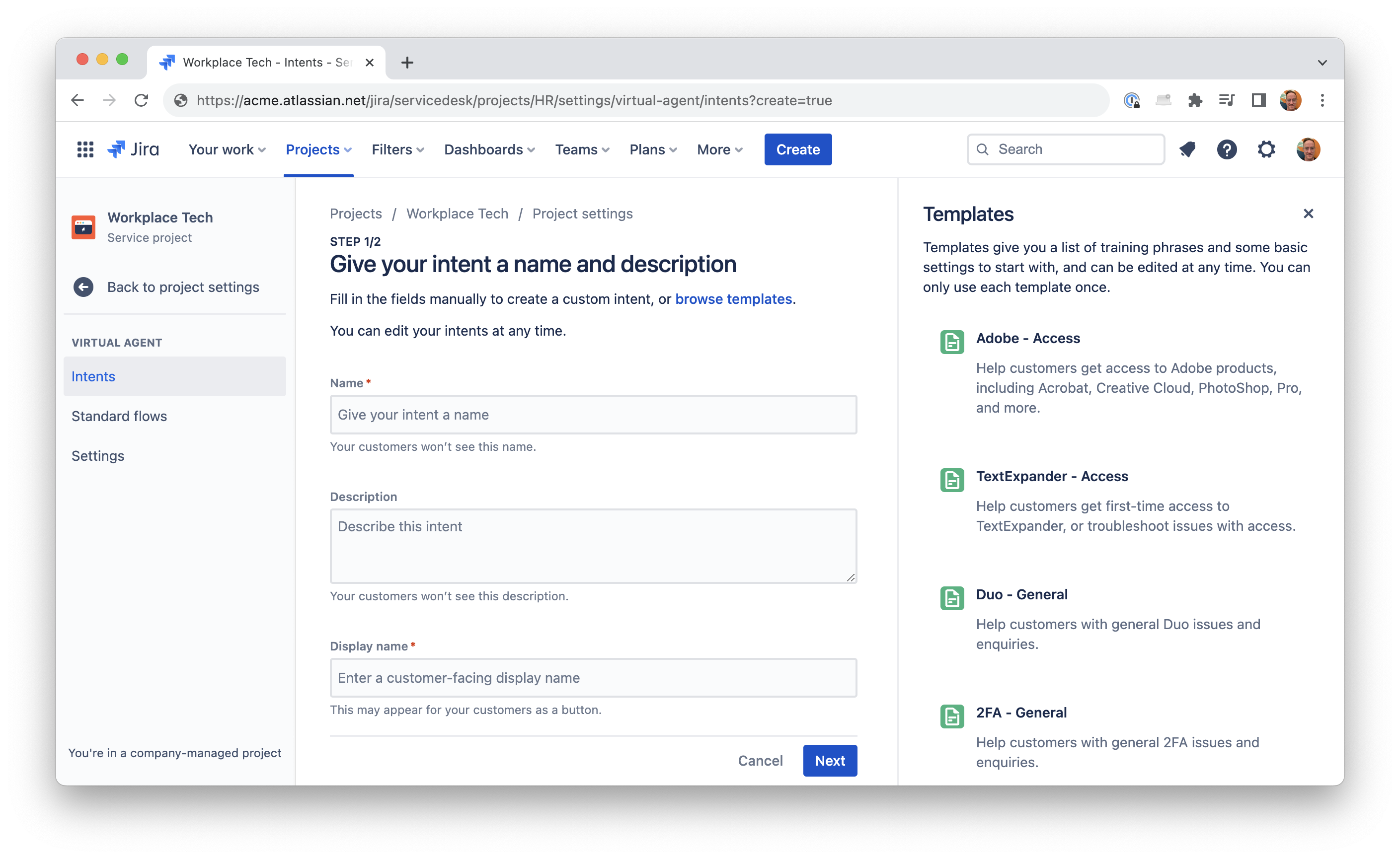
Task: Close the Templates panel
Action: [1309, 214]
